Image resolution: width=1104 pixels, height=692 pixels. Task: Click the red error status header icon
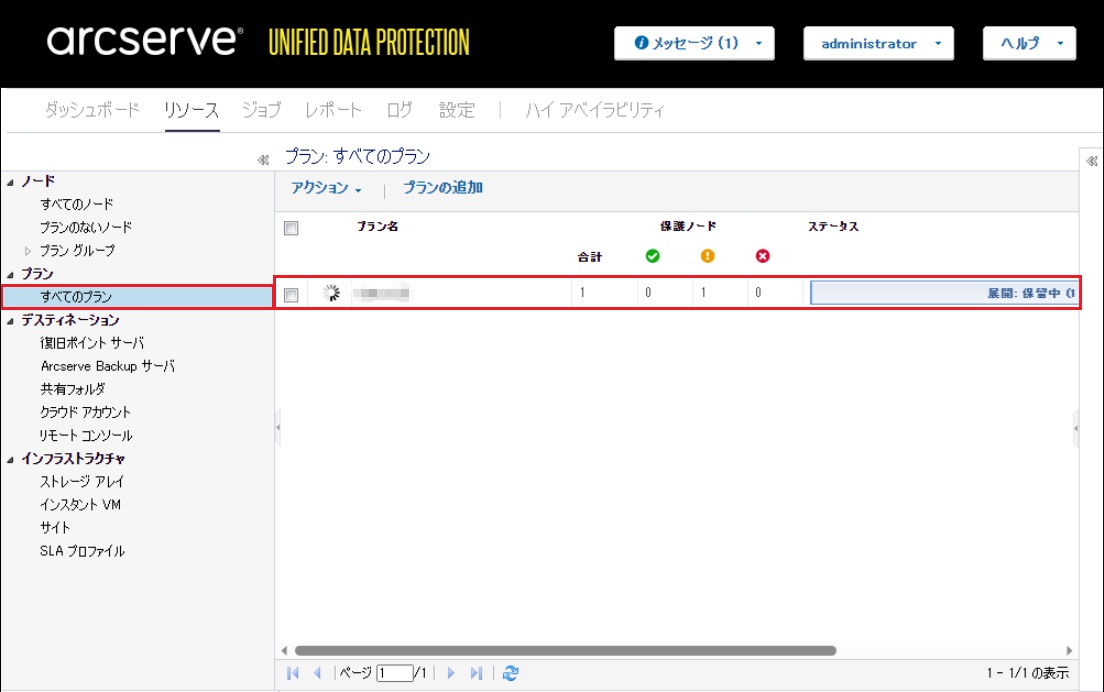click(x=763, y=257)
